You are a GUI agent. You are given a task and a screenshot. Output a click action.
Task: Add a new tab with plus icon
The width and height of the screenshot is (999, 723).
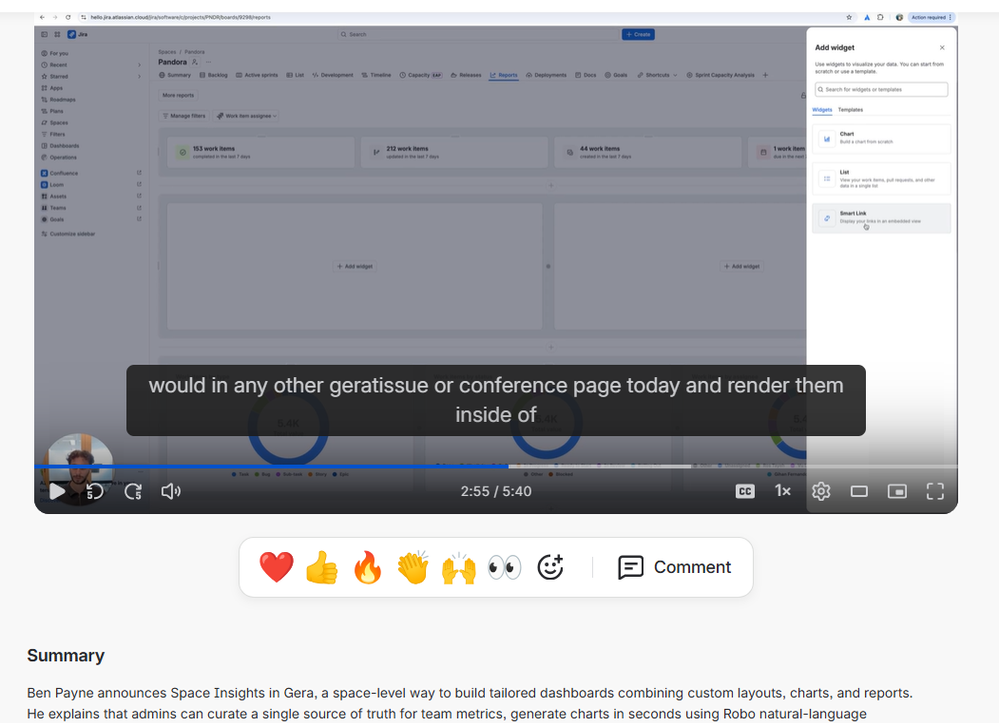[765, 75]
